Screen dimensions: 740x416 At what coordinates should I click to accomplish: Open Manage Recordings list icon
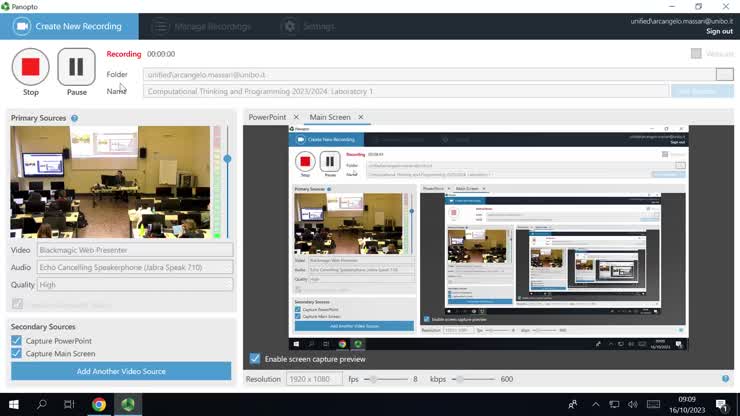(x=160, y=26)
